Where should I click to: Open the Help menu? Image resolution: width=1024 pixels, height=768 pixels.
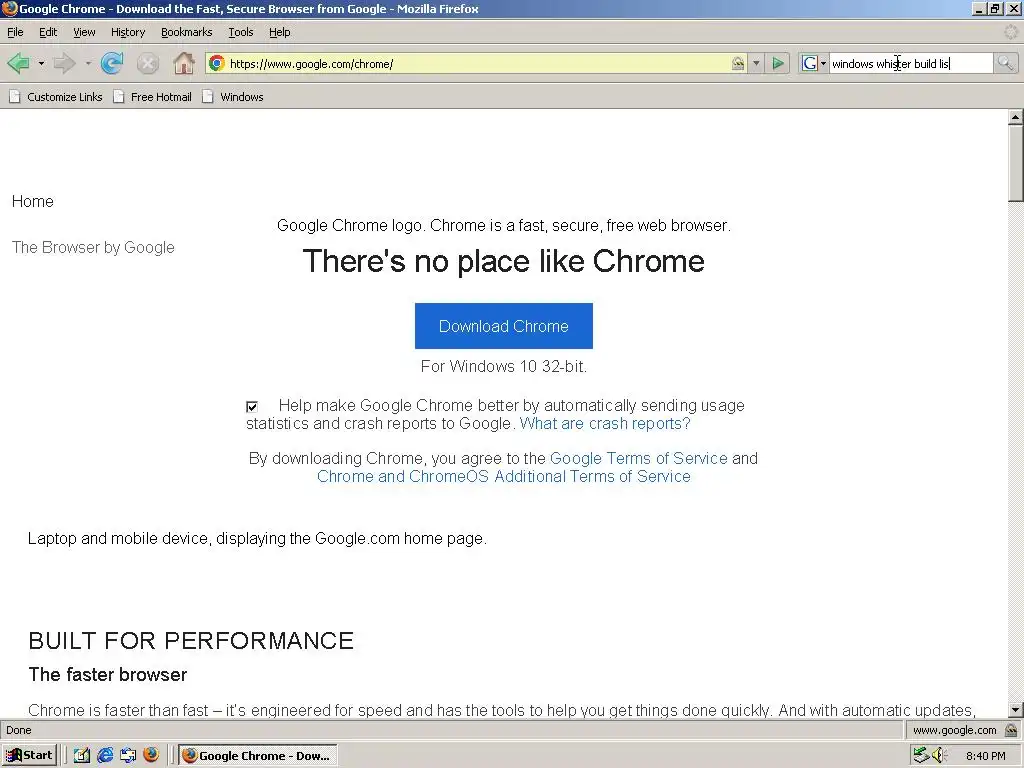point(280,32)
